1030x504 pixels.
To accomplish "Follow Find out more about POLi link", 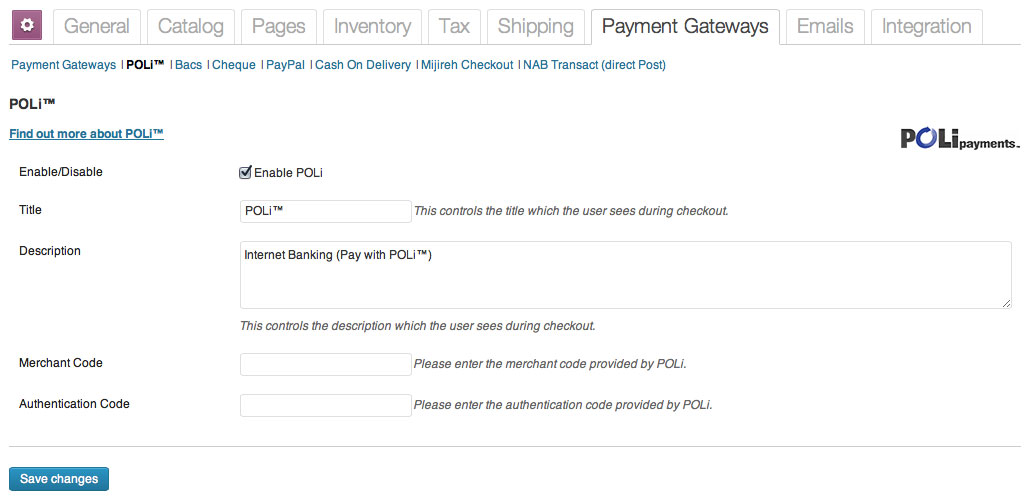I will [86, 133].
